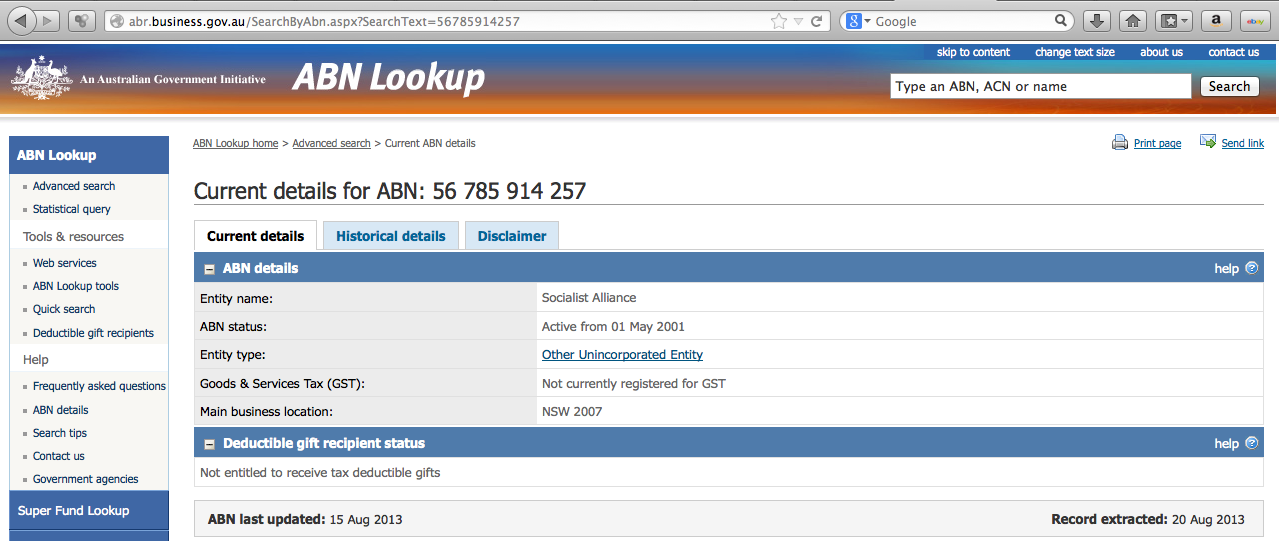Bookmark page with the star icon
1279x541 pixels.
779,21
